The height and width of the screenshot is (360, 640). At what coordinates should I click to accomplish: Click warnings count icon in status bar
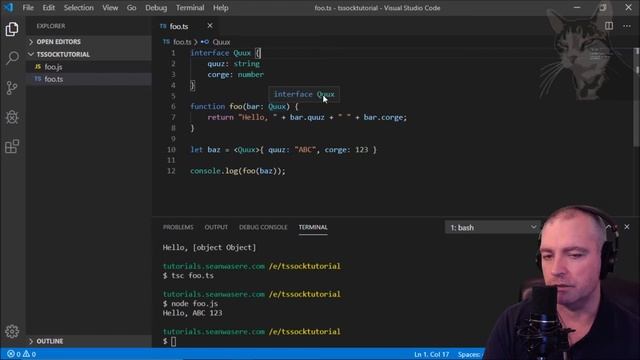tap(26, 354)
